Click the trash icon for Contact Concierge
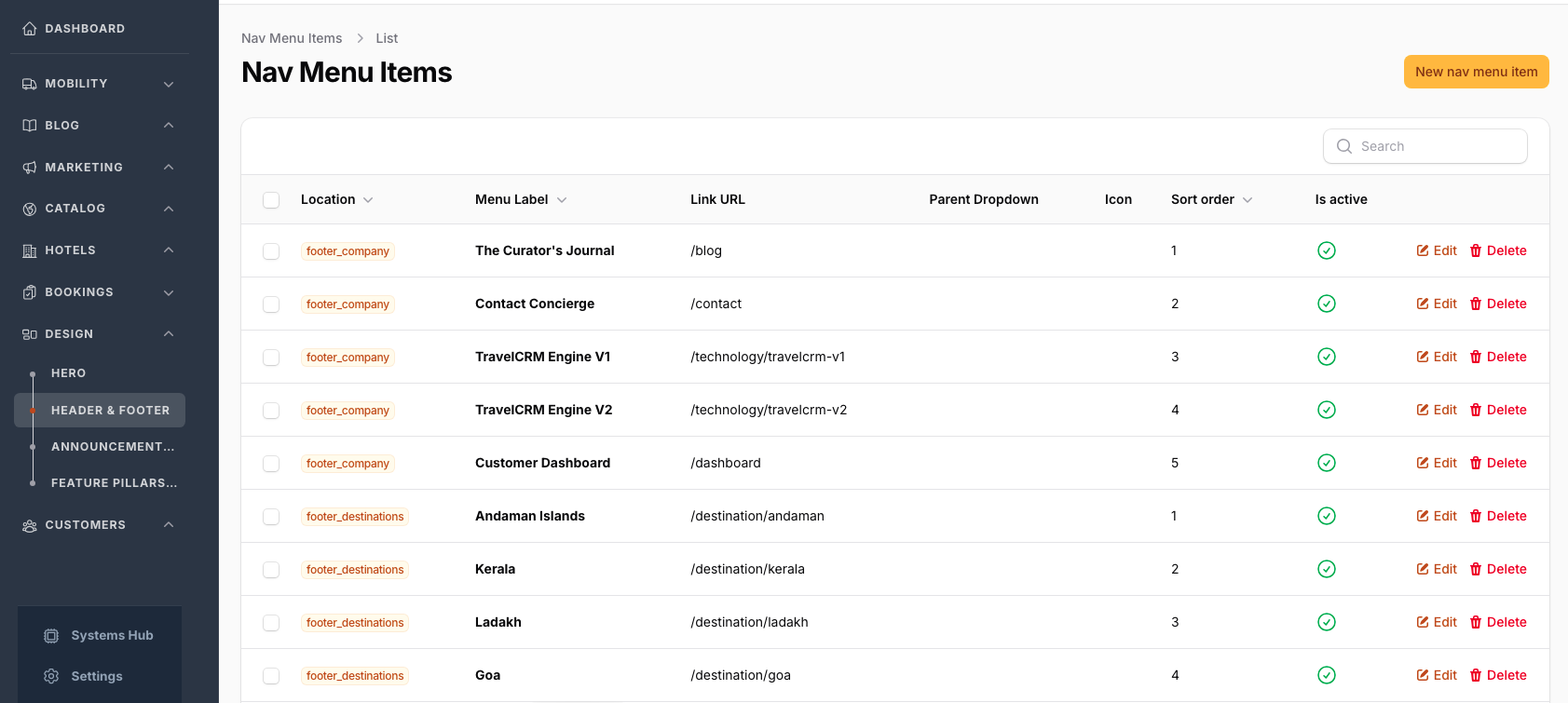The image size is (1568, 703). [x=1476, y=304]
